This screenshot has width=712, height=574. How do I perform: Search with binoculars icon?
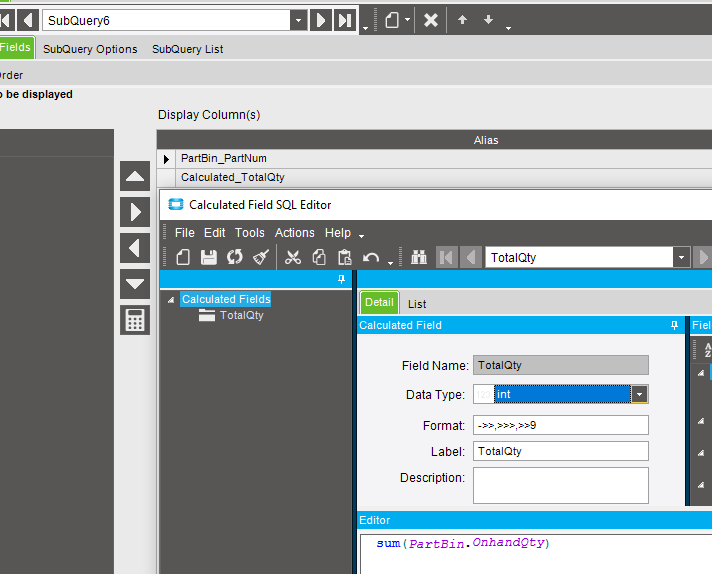pos(419,257)
